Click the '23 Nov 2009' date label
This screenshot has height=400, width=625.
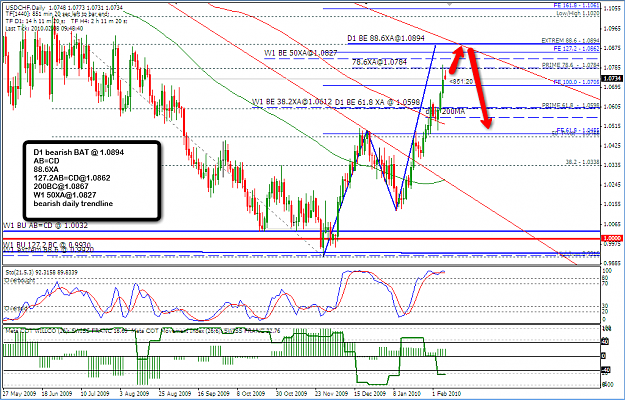(x=331, y=393)
